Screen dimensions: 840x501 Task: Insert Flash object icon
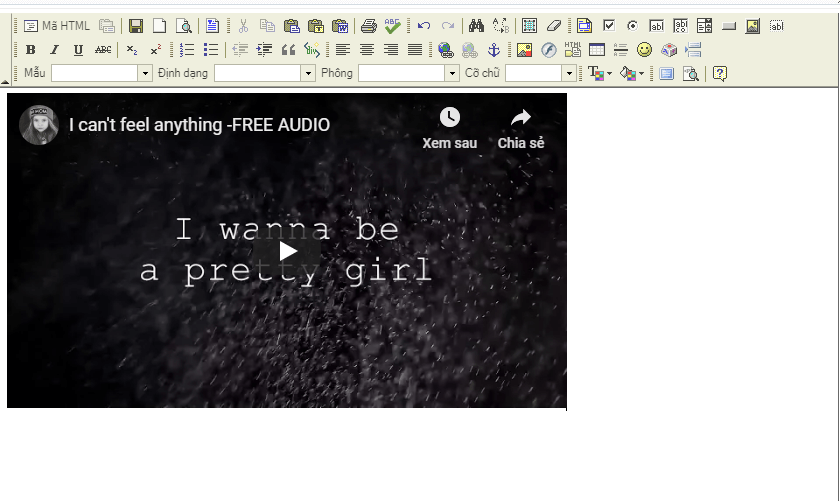tap(549, 50)
